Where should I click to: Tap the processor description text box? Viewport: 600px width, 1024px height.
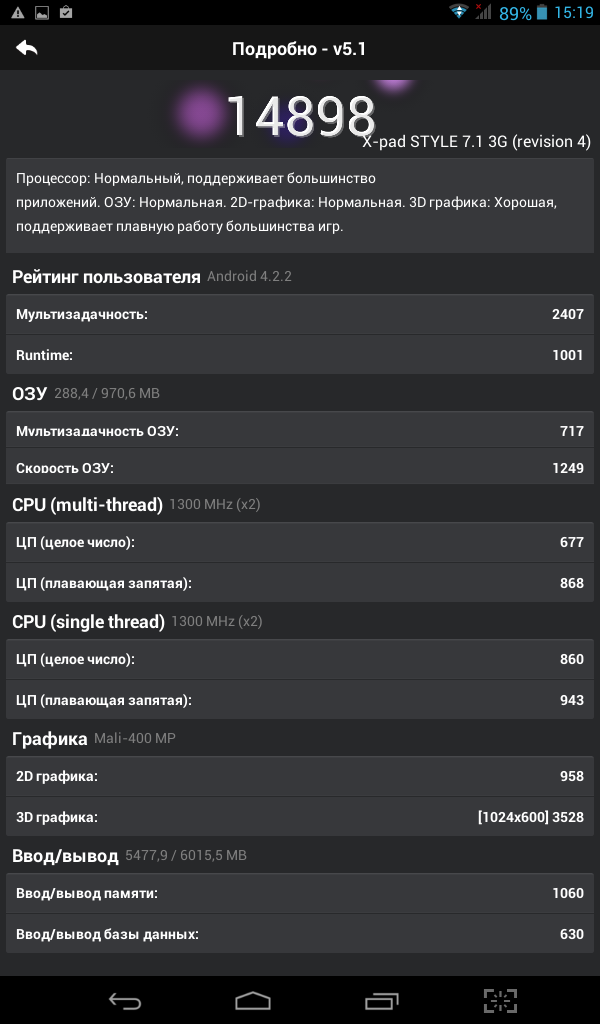coord(300,203)
